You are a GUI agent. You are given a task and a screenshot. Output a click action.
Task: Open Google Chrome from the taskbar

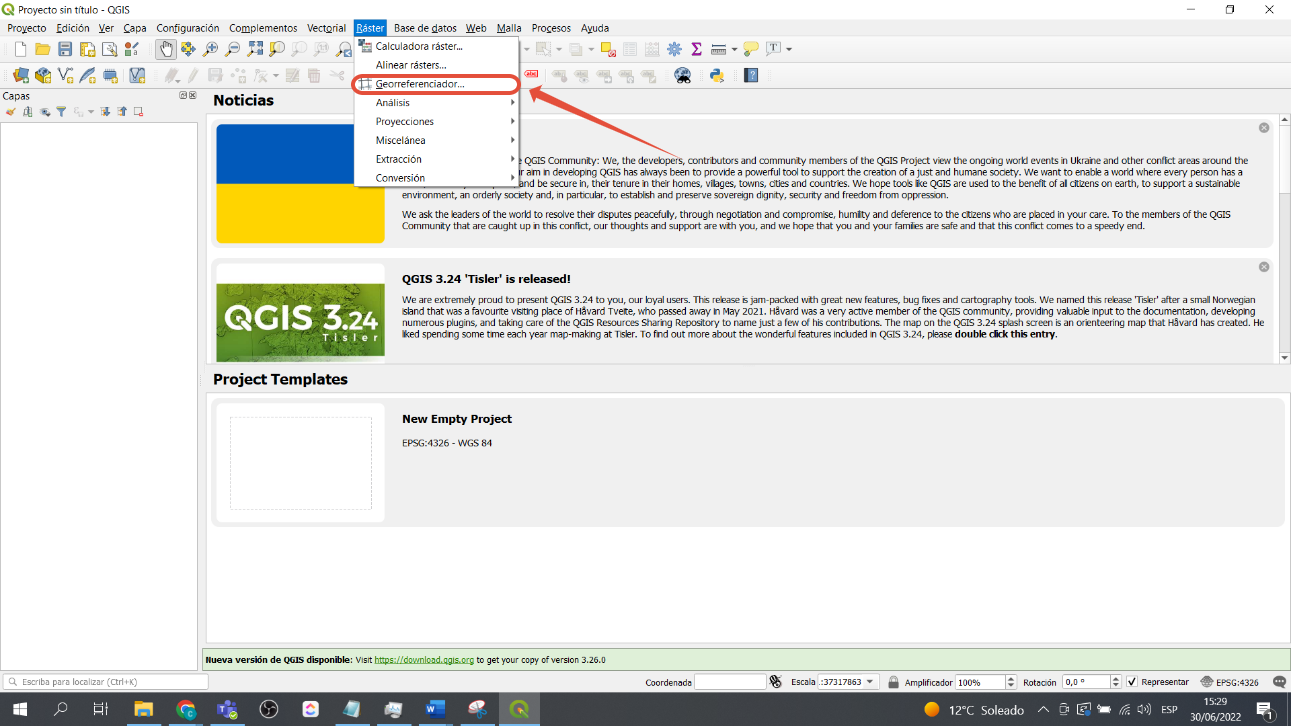click(186, 709)
